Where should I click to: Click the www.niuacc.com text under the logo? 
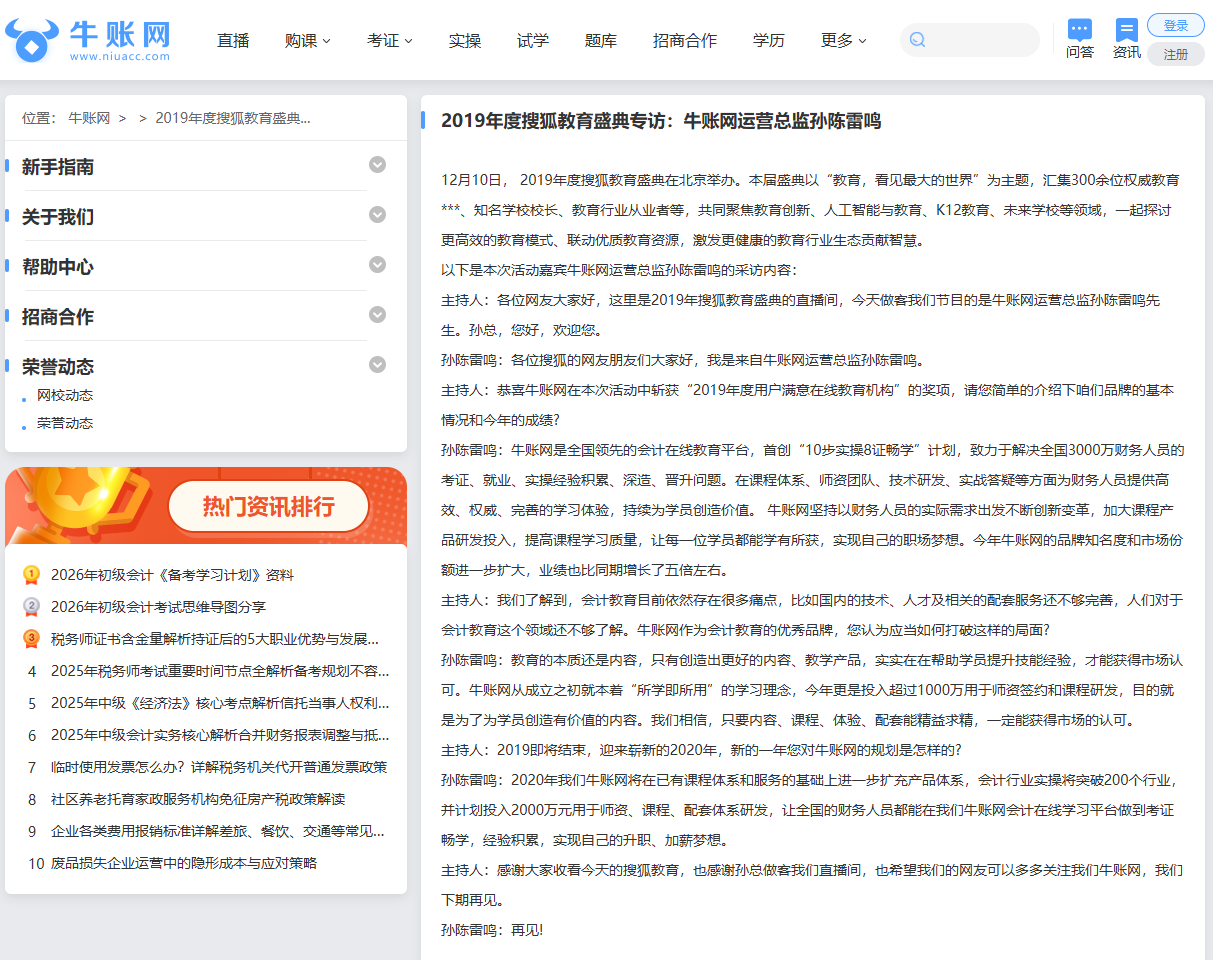(120, 57)
